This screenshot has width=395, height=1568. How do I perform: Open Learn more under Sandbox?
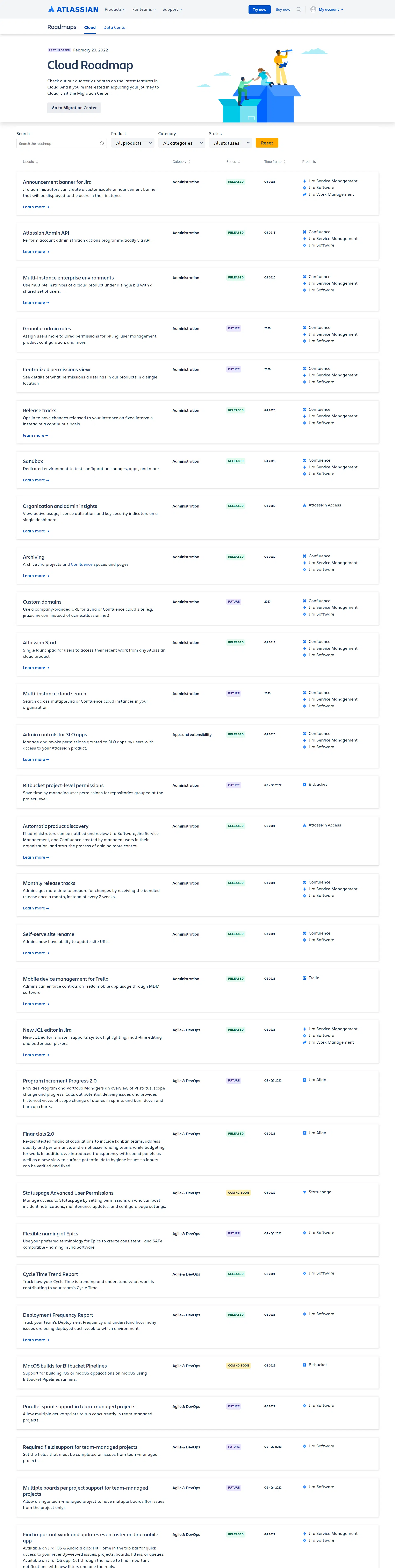pyautogui.click(x=36, y=480)
